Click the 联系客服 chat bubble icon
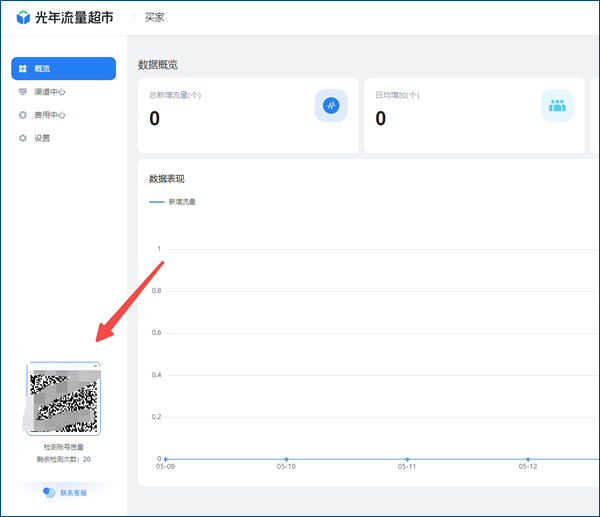Screen dimensions: 600x517 pos(49,493)
